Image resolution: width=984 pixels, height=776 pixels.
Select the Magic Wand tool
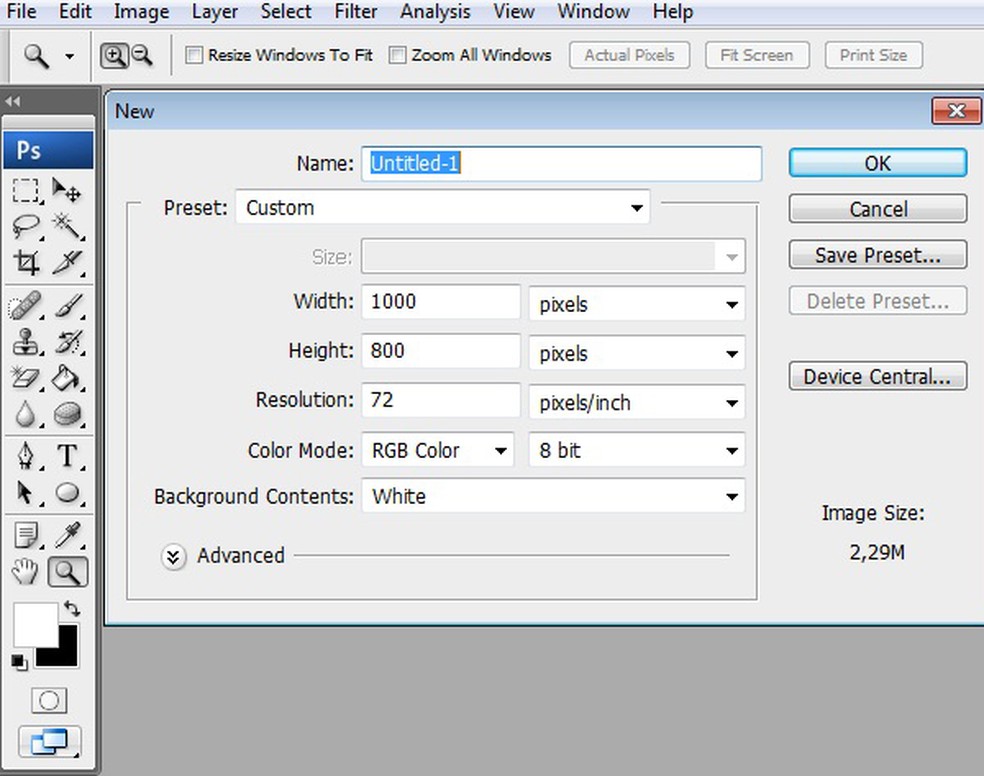[x=67, y=226]
